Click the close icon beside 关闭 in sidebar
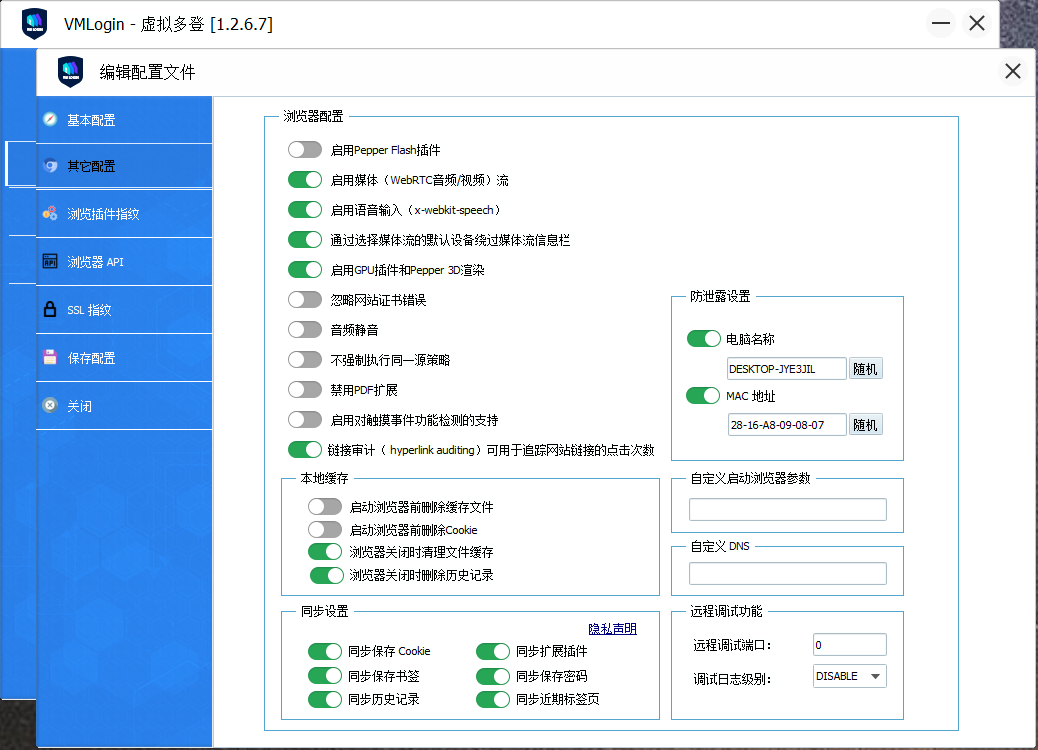This screenshot has width=1038, height=750. click(50, 405)
